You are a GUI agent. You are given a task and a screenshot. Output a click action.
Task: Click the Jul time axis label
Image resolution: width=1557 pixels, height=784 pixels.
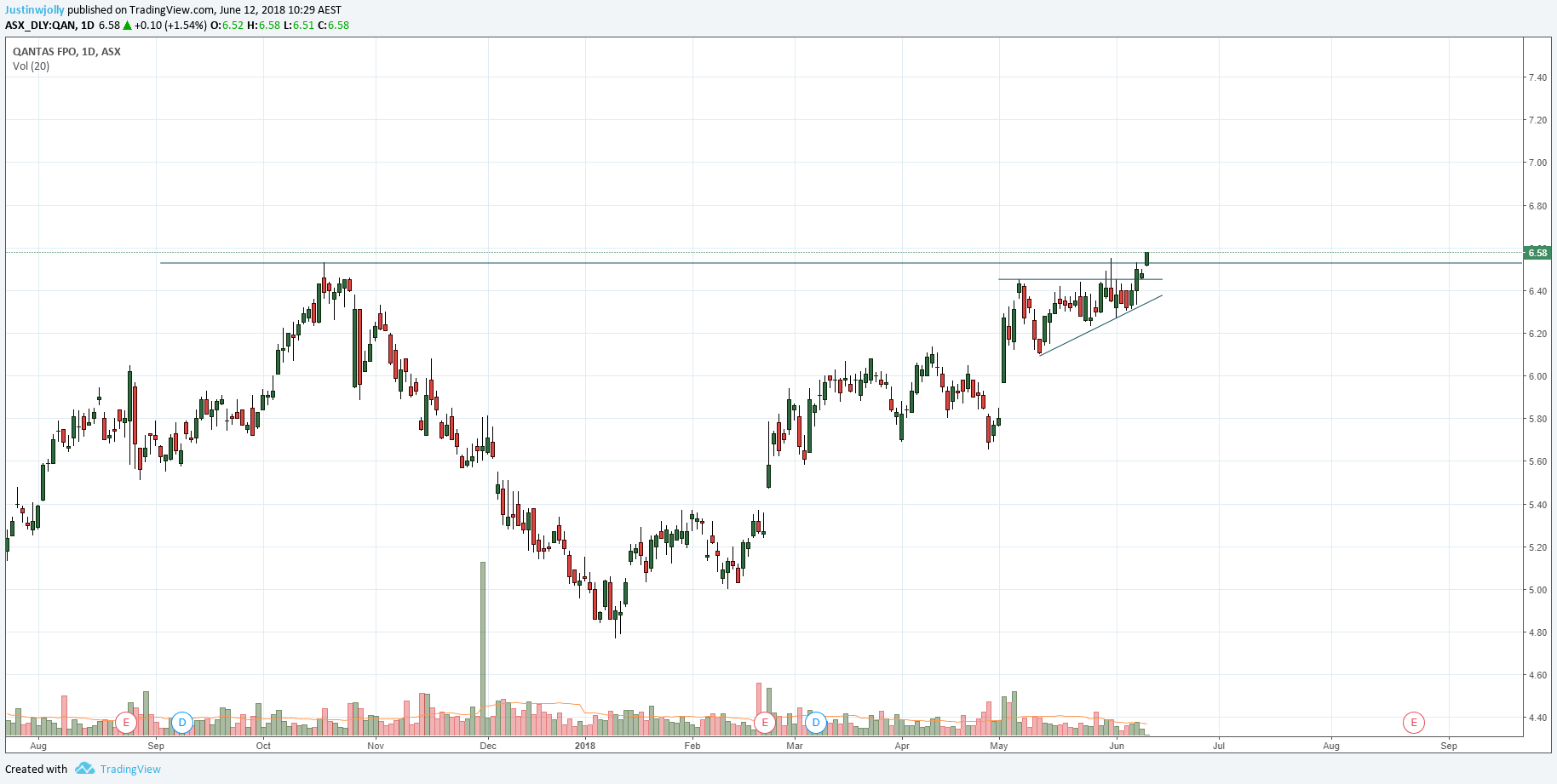(x=1219, y=746)
